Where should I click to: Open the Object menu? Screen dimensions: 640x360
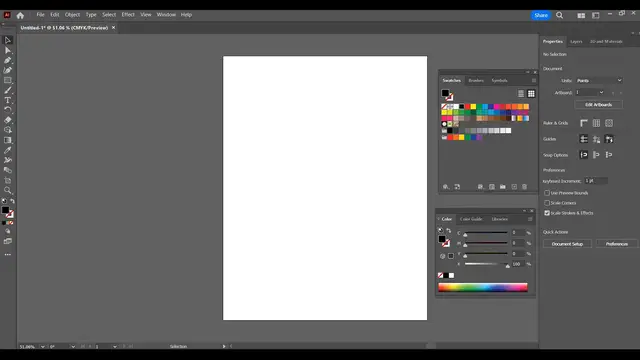pos(72,15)
